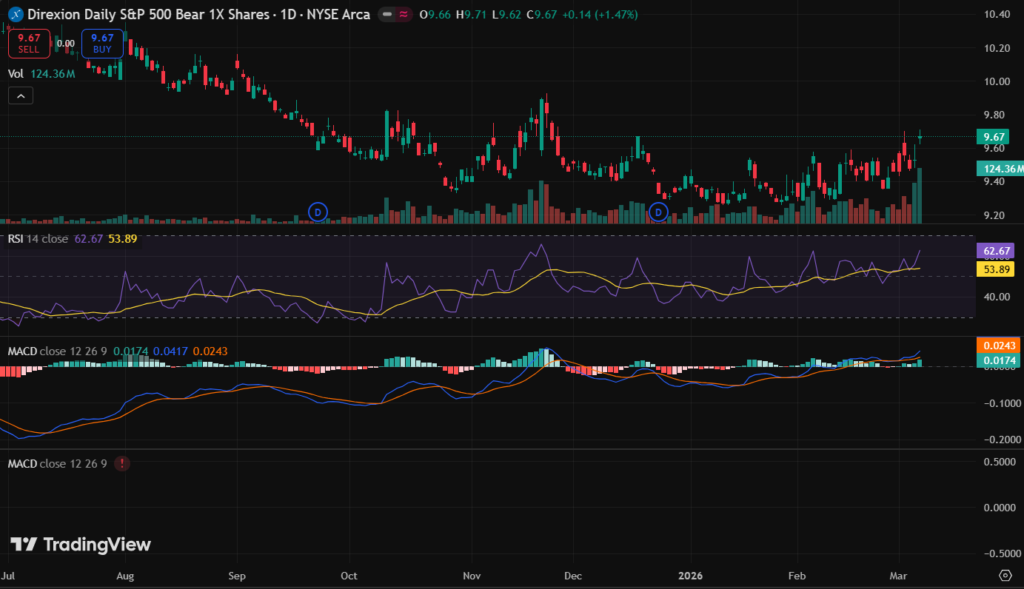
Task: Click the dividend marker near October
Action: pyautogui.click(x=318, y=211)
